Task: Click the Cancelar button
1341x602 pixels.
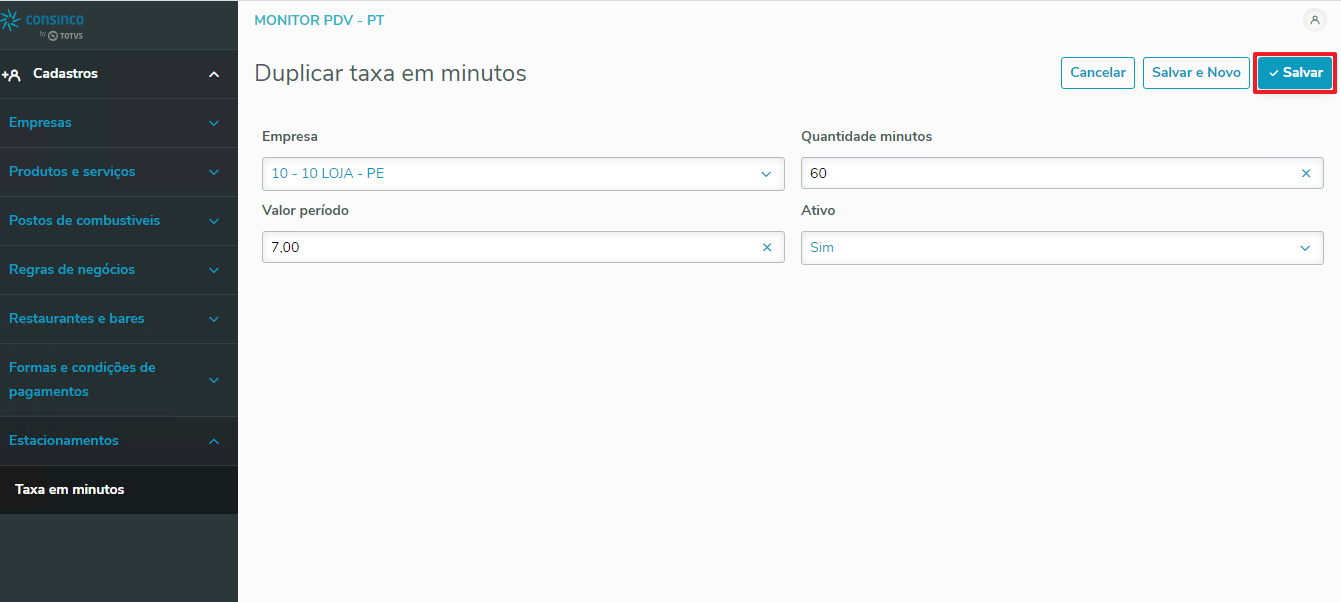Action: point(1097,72)
